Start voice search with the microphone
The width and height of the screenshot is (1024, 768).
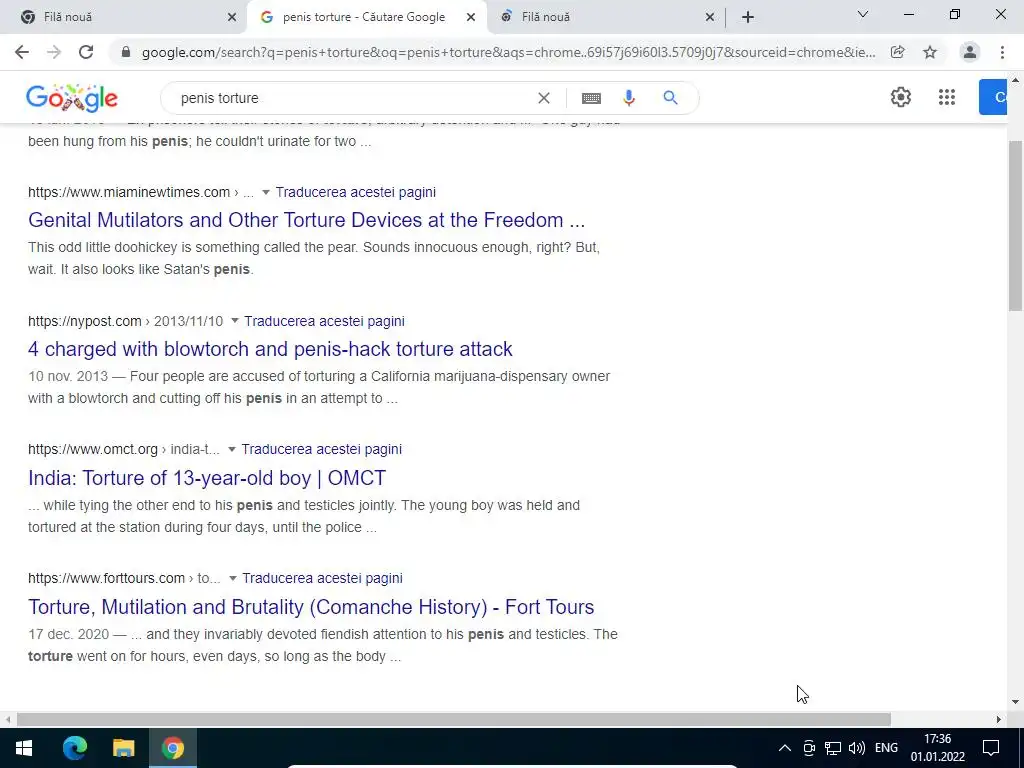(629, 98)
